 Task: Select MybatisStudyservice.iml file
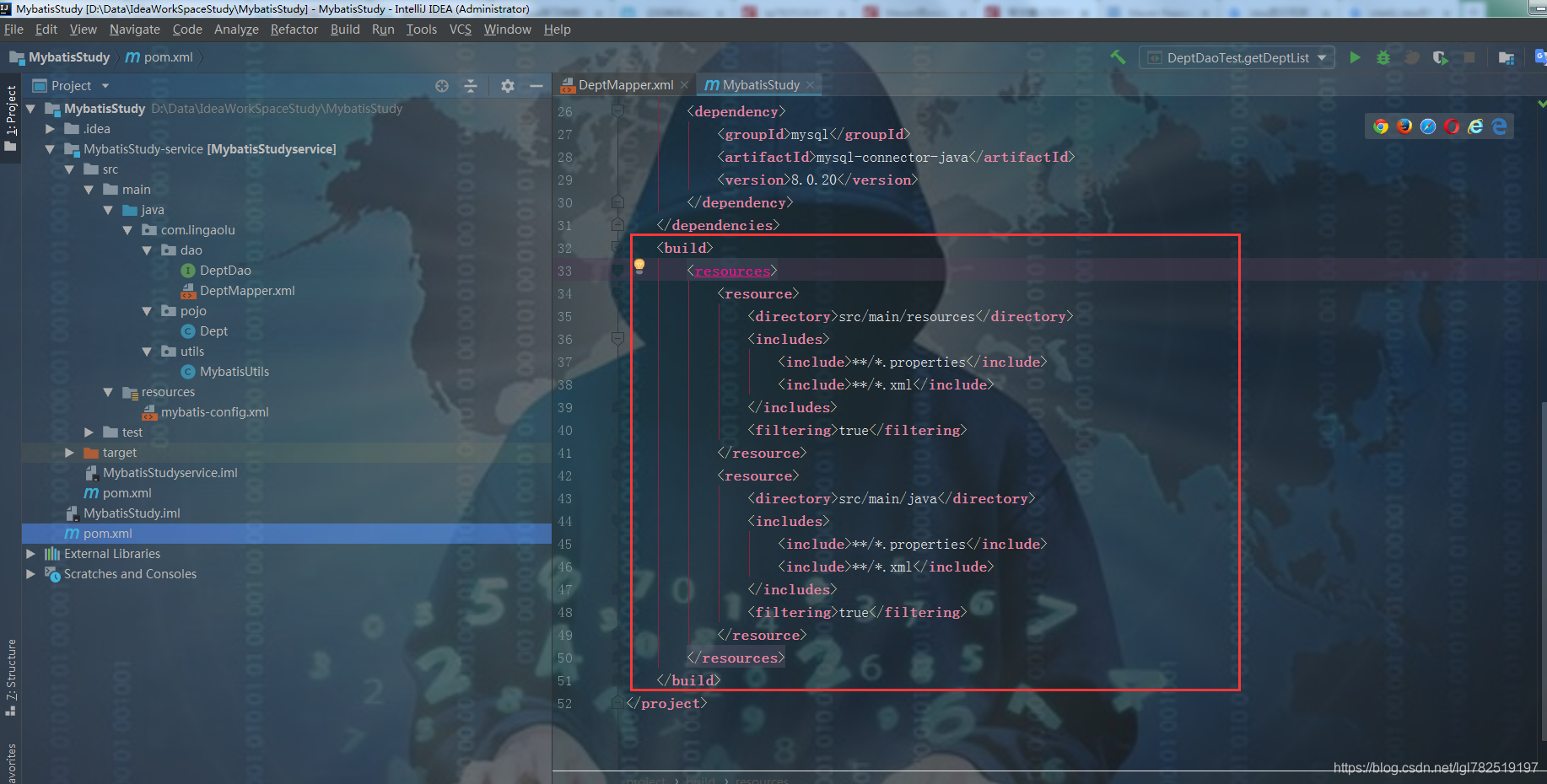pyautogui.click(x=170, y=473)
